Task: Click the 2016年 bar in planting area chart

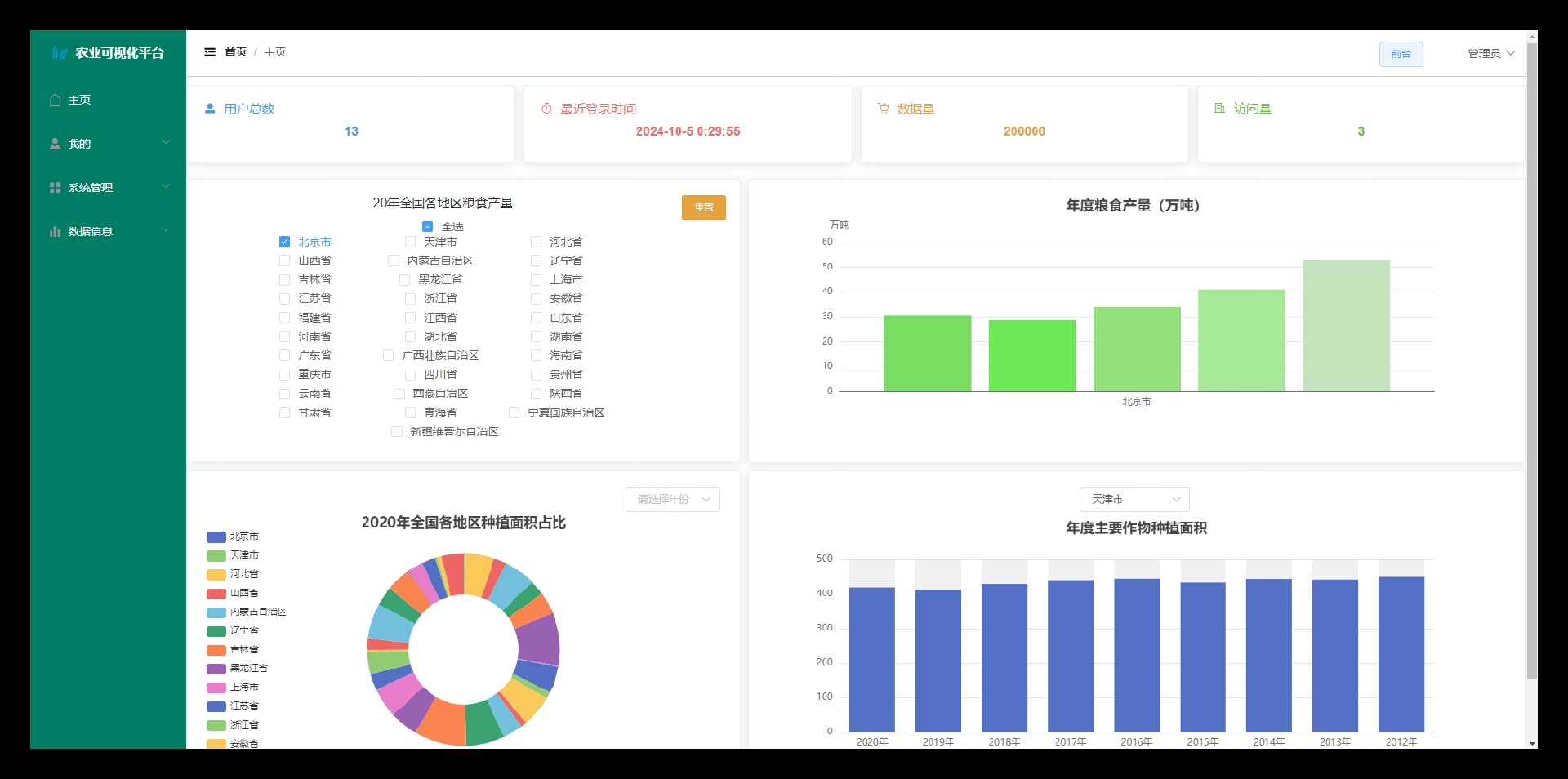Action: pos(1137,655)
